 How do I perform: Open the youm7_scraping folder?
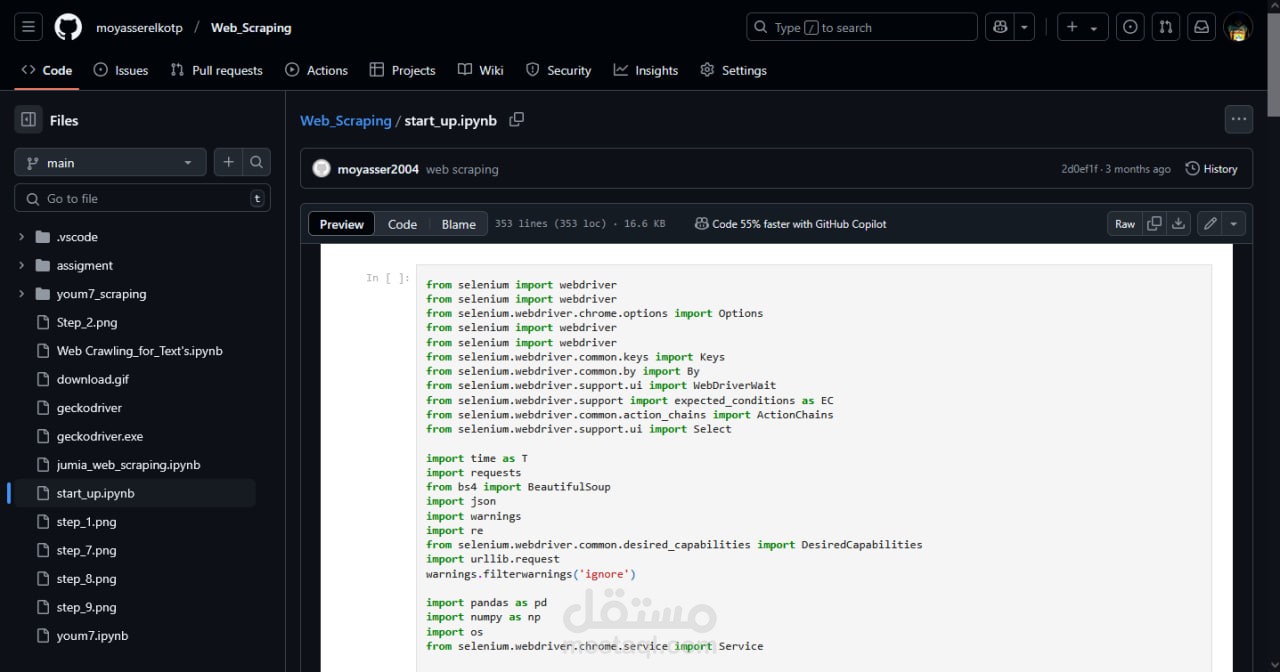(x=101, y=294)
